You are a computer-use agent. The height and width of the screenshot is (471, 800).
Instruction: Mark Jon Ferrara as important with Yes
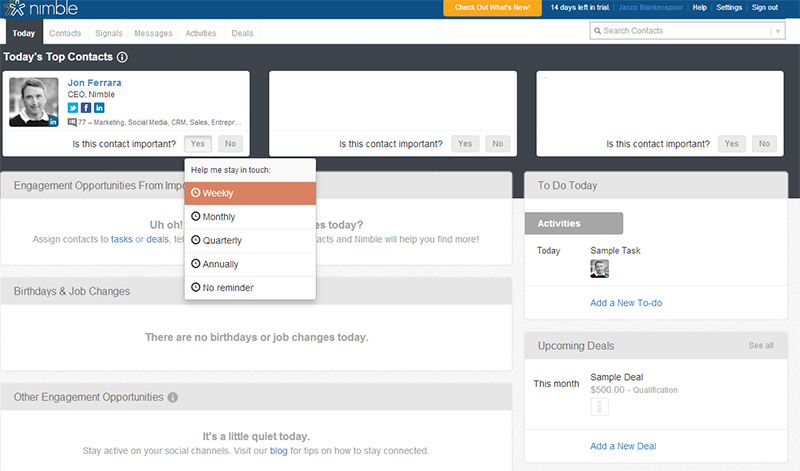[x=198, y=144]
